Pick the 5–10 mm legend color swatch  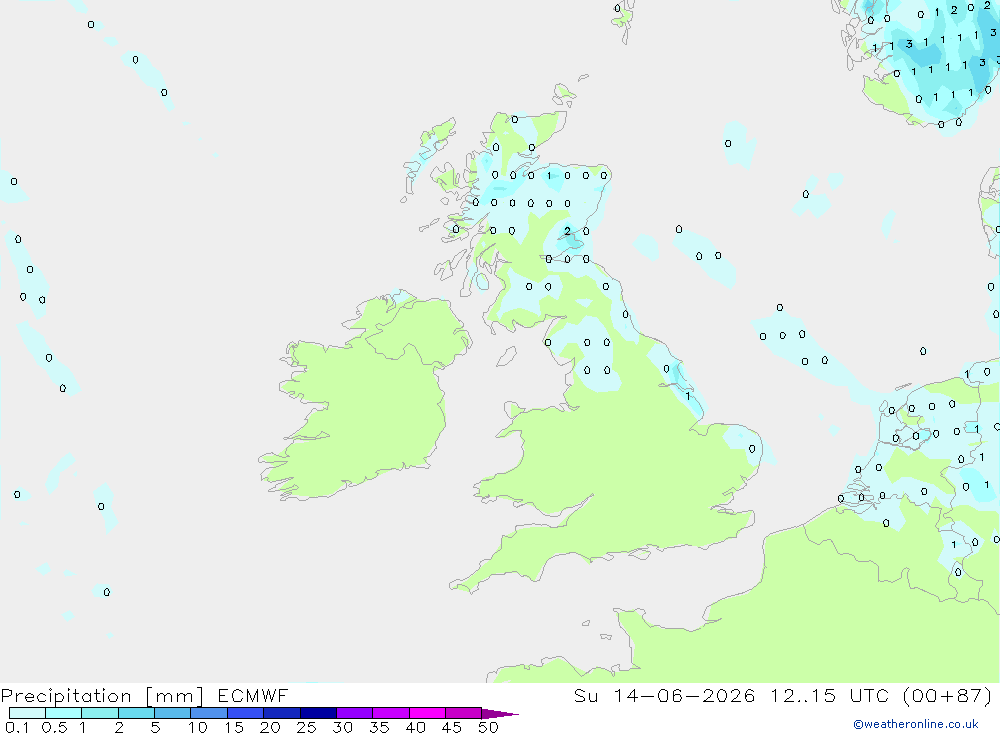(172, 713)
